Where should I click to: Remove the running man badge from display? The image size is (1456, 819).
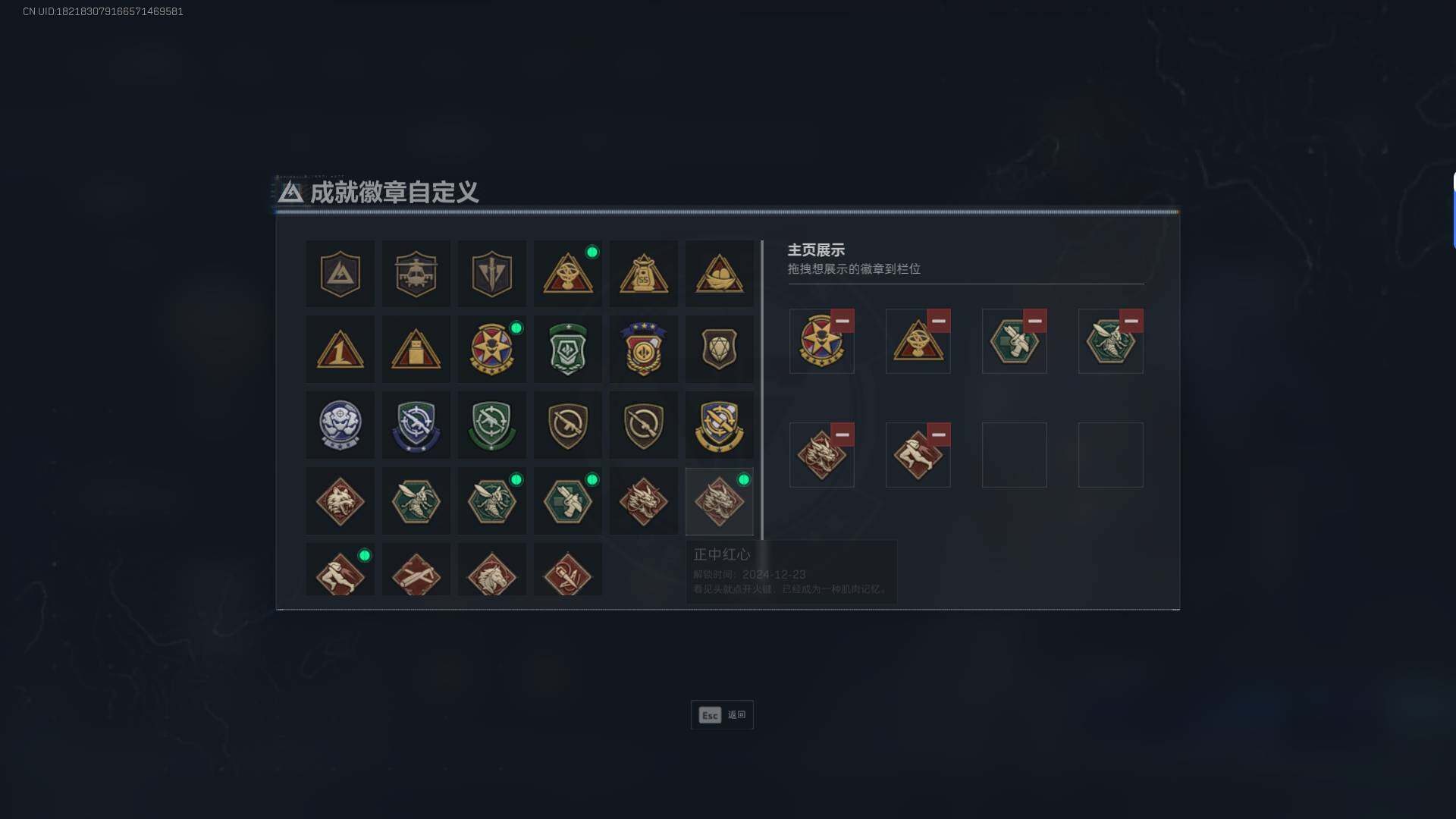tap(938, 435)
